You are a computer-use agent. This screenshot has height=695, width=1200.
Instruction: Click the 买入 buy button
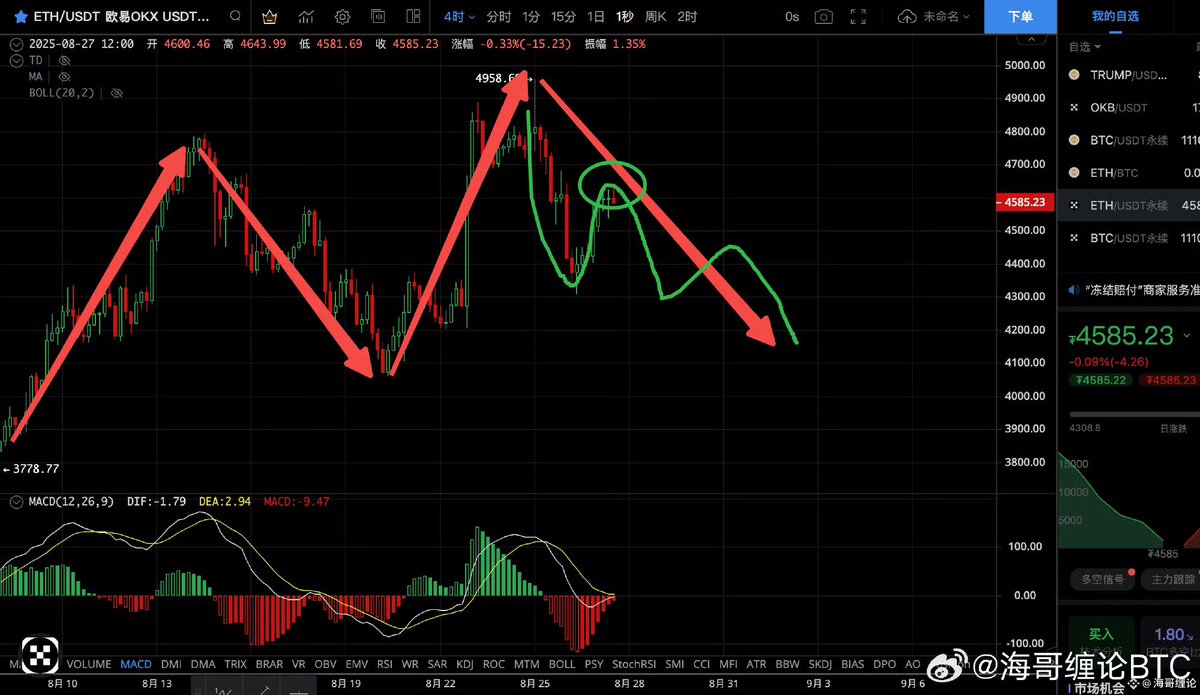(1101, 634)
